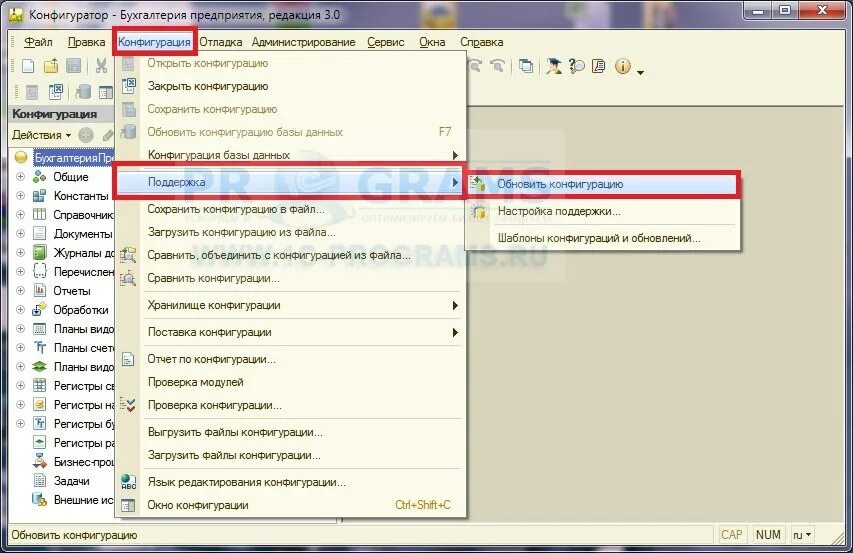
Task: Expand the Справочники branch
Action: coord(21,215)
